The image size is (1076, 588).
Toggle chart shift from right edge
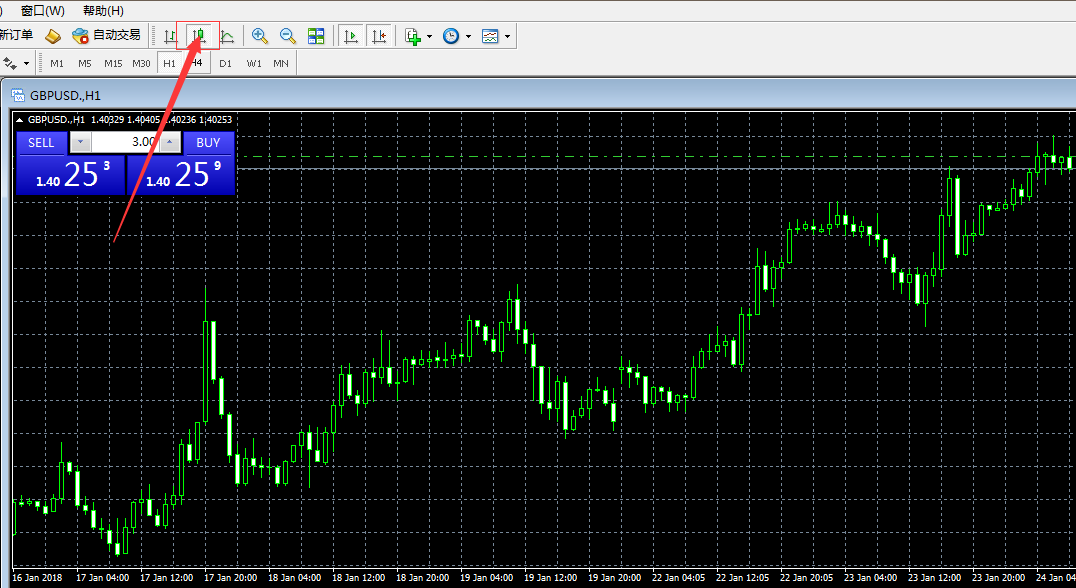(379, 36)
